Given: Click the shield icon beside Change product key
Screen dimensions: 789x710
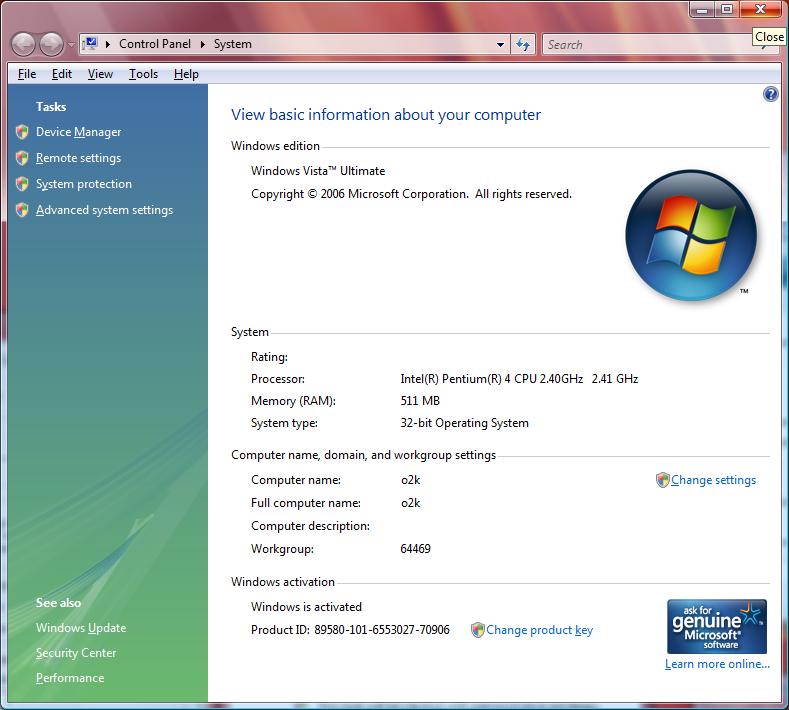Looking at the screenshot, I should point(478,630).
